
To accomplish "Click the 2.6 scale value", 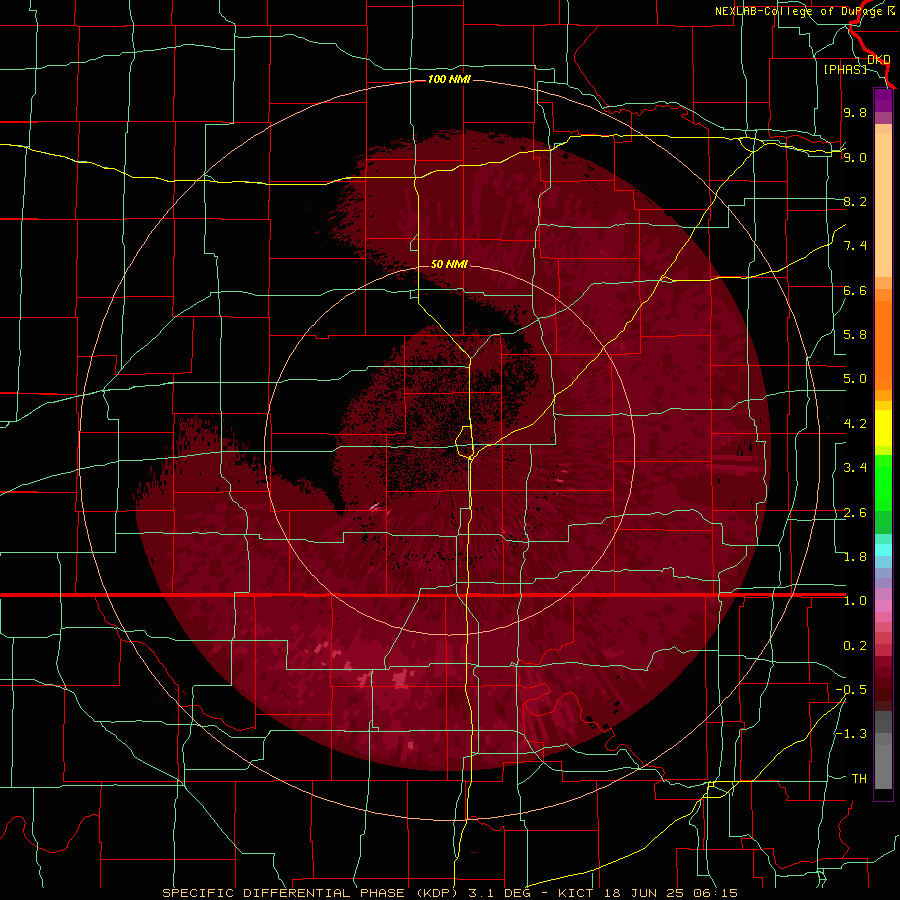I will coord(855,513).
